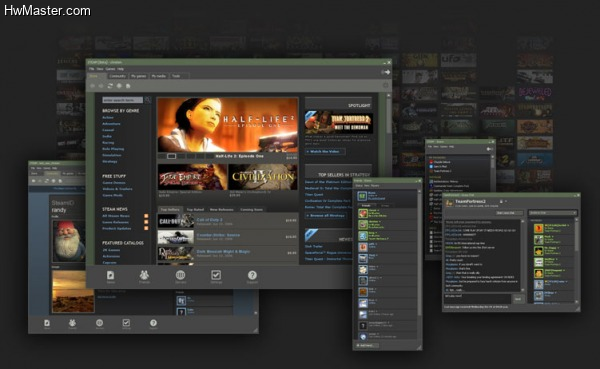Click the store search magnifier icon
Image resolution: width=600 pixels, height=369 pixels.
[x=147, y=100]
